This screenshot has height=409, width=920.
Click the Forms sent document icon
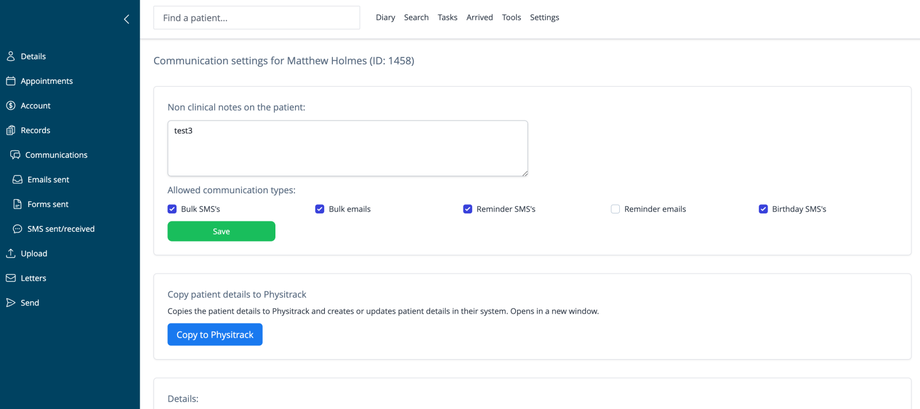(x=17, y=204)
